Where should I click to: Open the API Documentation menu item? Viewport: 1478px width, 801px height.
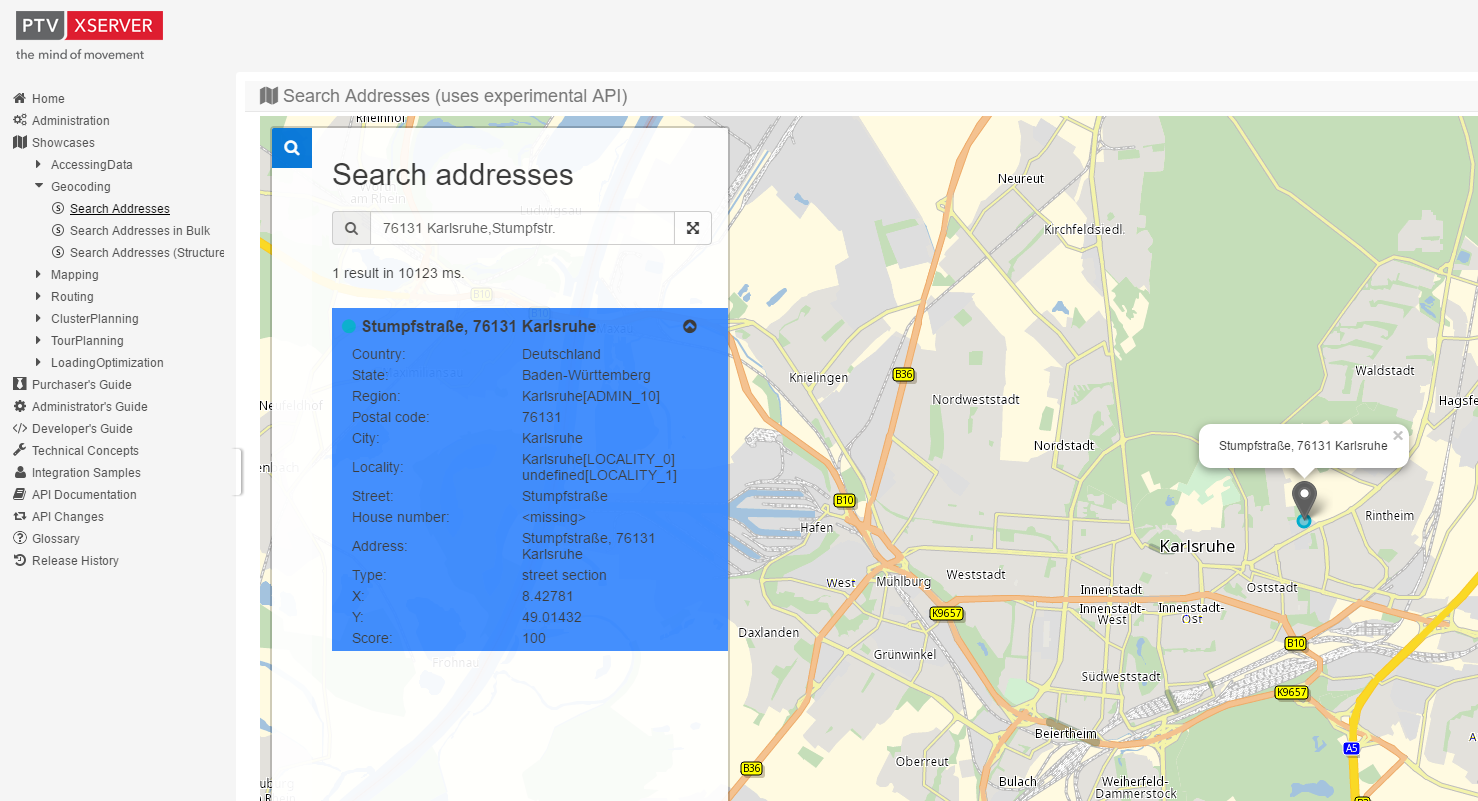84,495
